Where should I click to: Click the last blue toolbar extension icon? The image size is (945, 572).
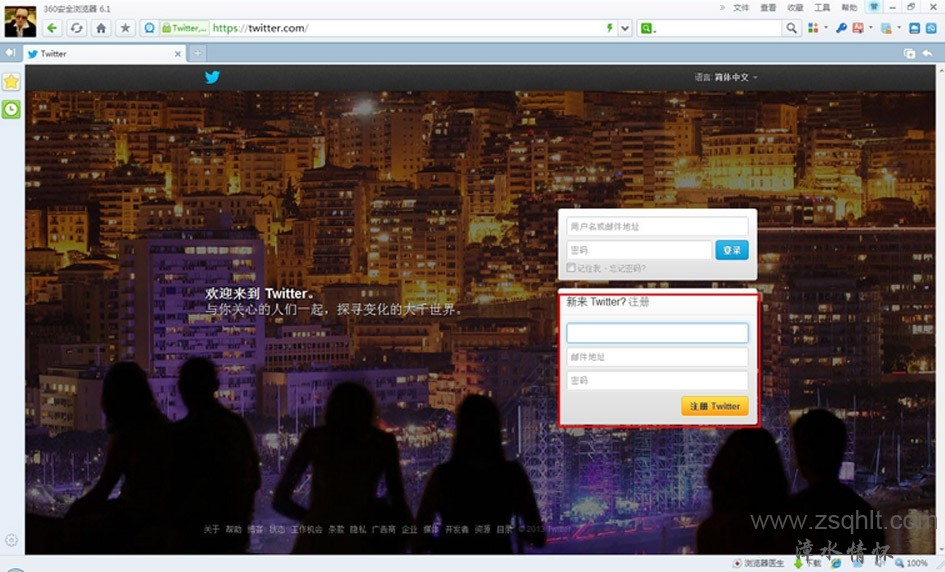pos(931,28)
